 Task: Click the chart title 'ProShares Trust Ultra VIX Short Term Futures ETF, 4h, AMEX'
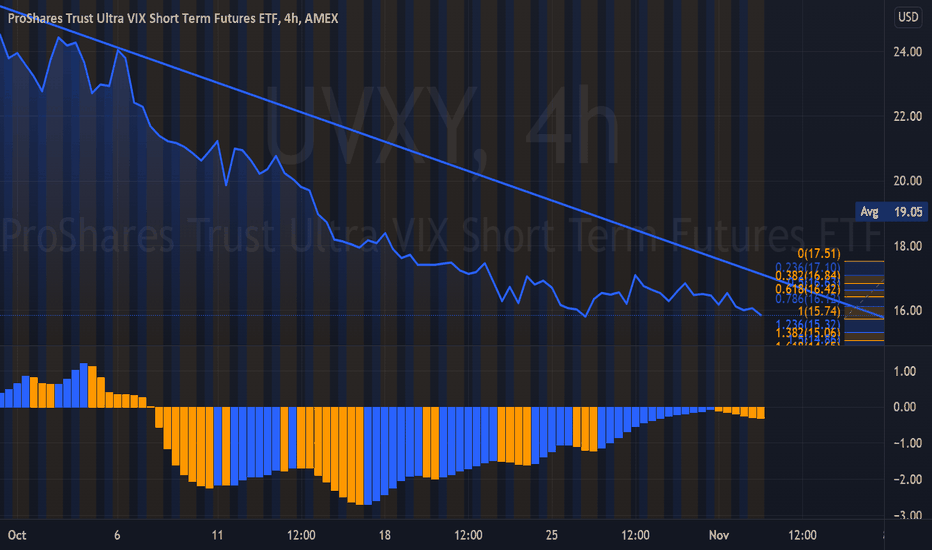173,18
